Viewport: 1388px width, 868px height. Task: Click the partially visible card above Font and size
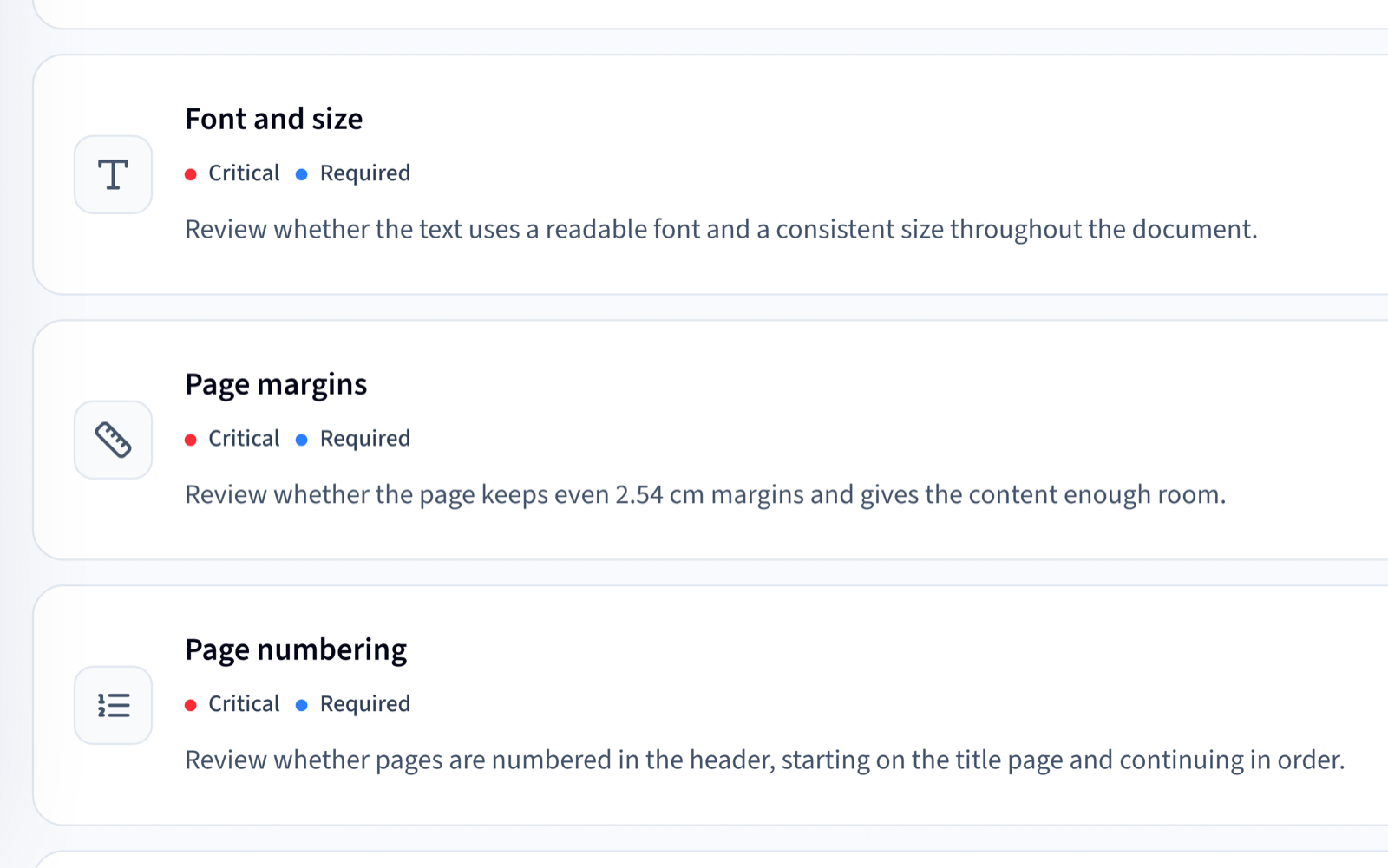tap(710, 14)
